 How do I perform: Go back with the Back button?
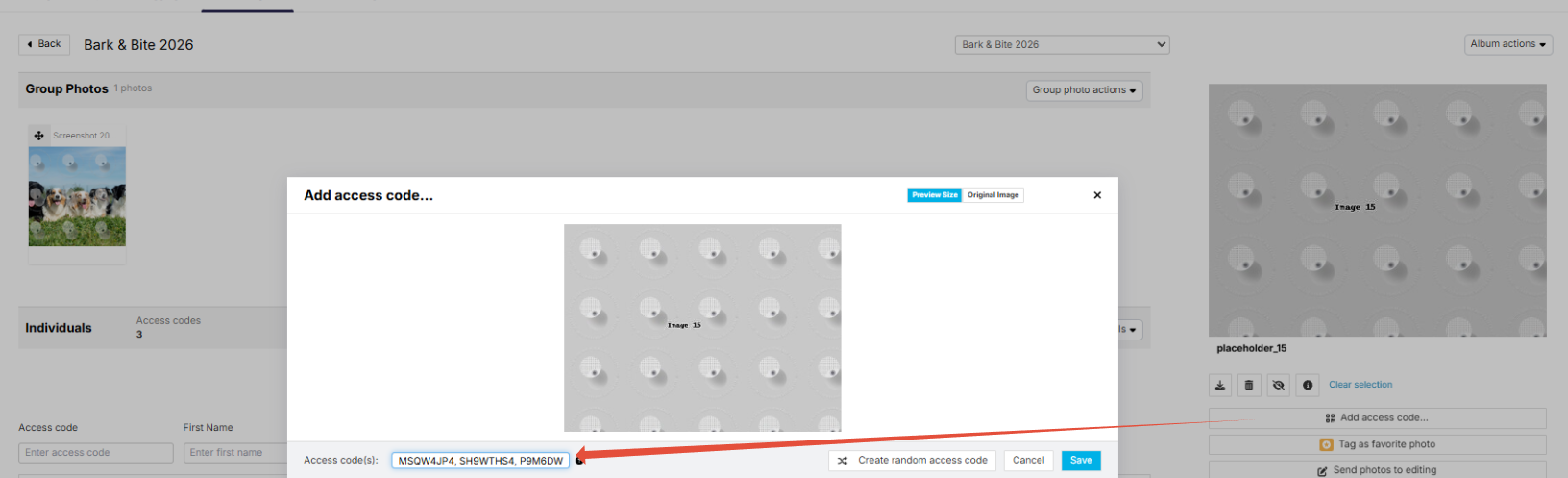click(x=44, y=44)
